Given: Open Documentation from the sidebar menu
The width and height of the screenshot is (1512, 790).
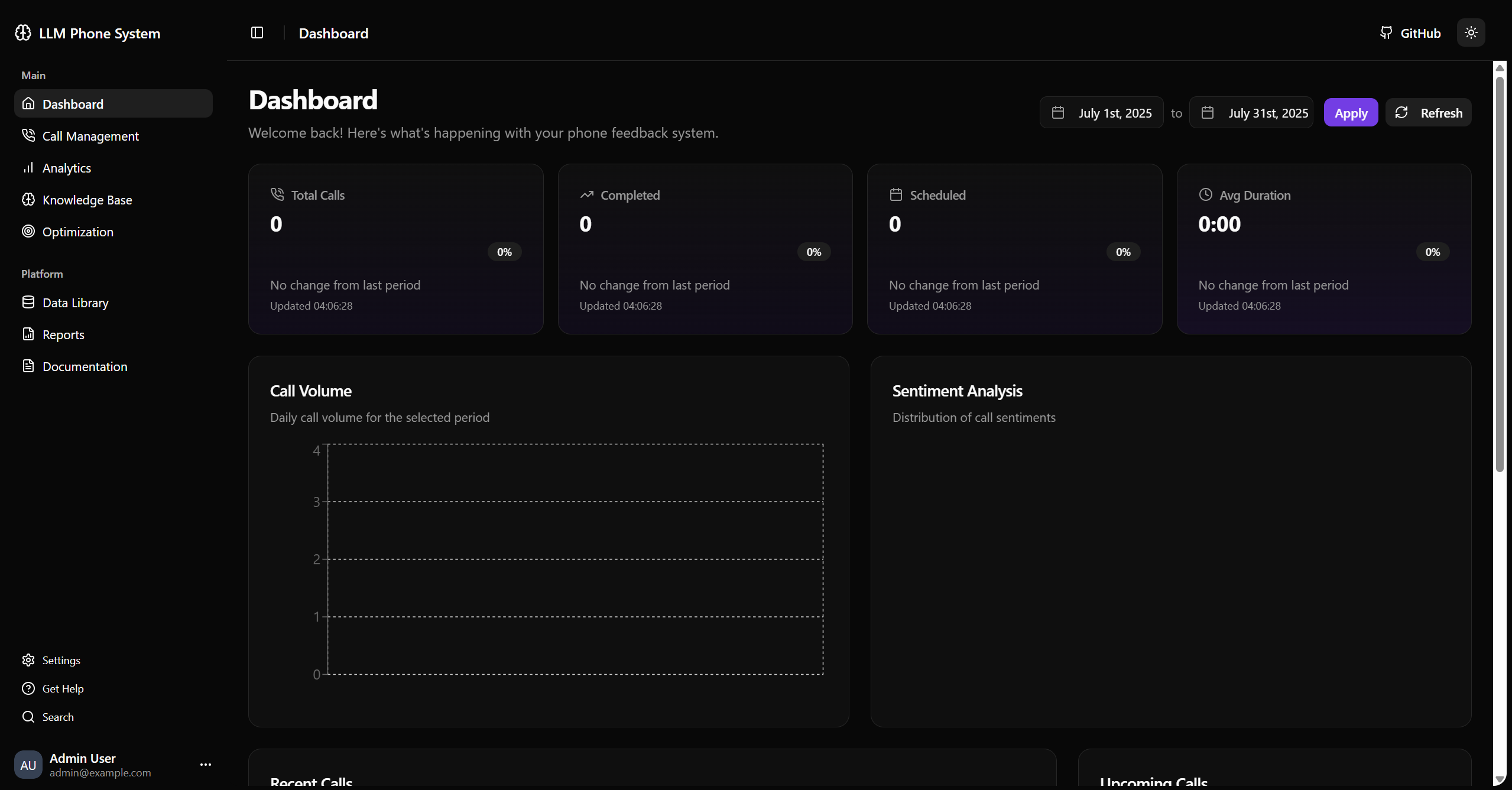Looking at the screenshot, I should [x=85, y=366].
